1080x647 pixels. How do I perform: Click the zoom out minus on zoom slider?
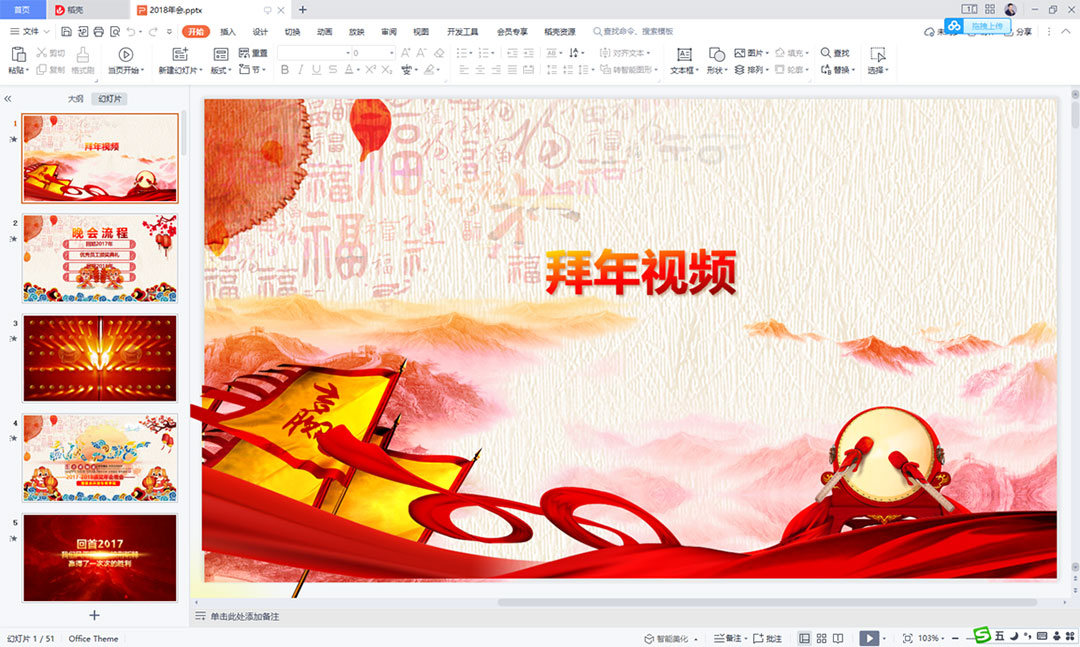[x=957, y=638]
